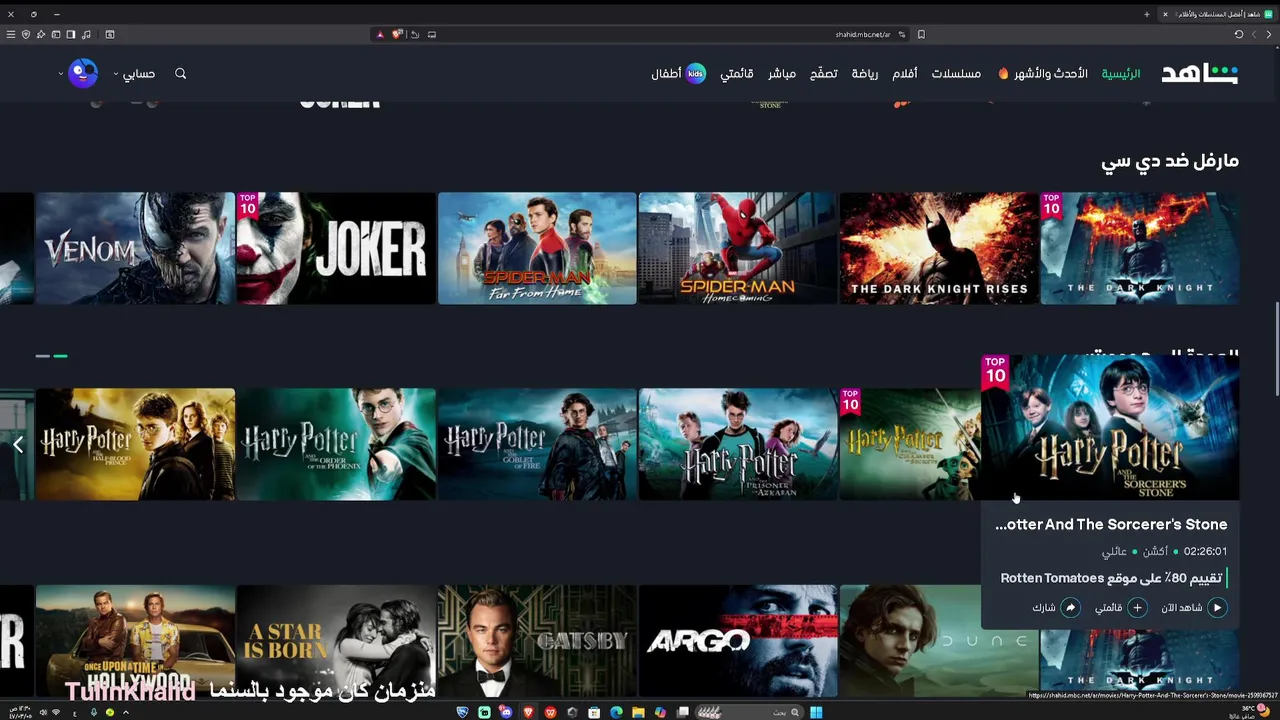Open Harry Potter Goblet of Fire thumbnail
Screen dimensions: 1280x720
(x=537, y=444)
